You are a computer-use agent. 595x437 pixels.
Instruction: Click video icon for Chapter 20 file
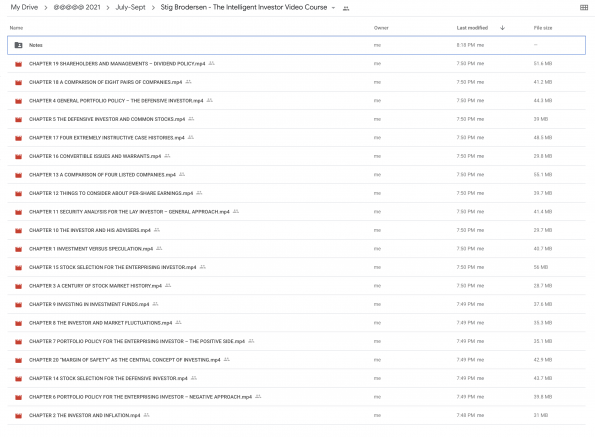tap(18, 360)
